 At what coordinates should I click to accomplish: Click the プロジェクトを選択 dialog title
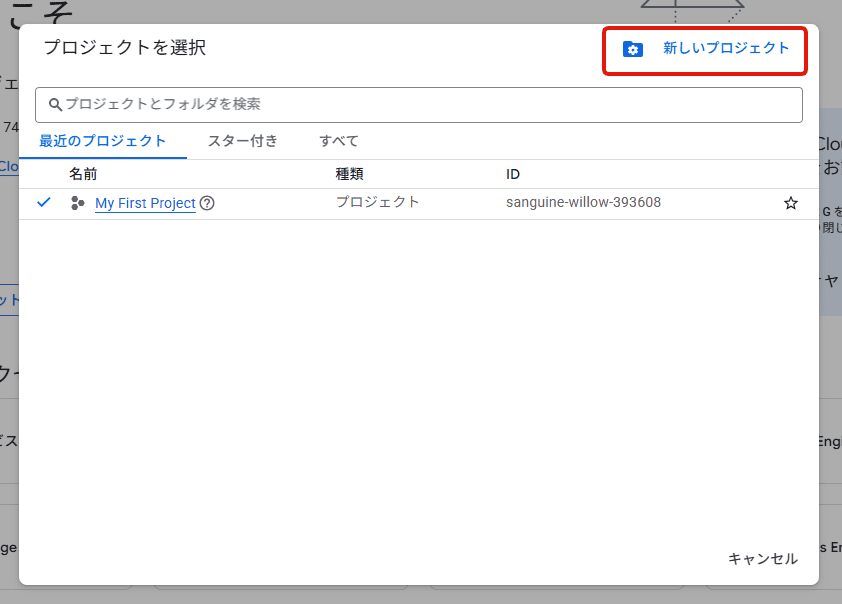click(125, 47)
